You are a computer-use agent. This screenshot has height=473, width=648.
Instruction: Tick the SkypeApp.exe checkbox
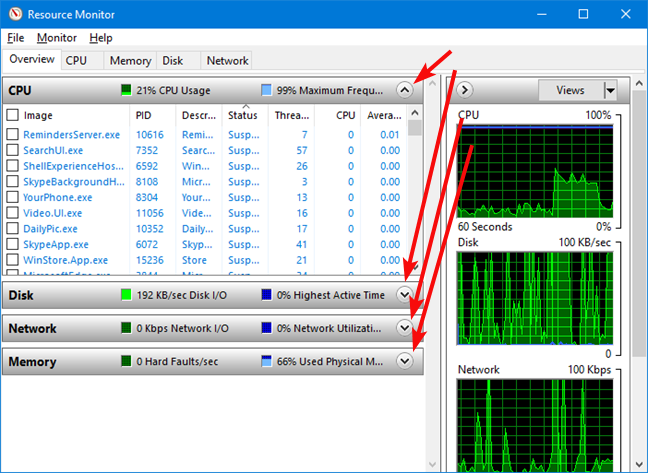tap(13, 243)
